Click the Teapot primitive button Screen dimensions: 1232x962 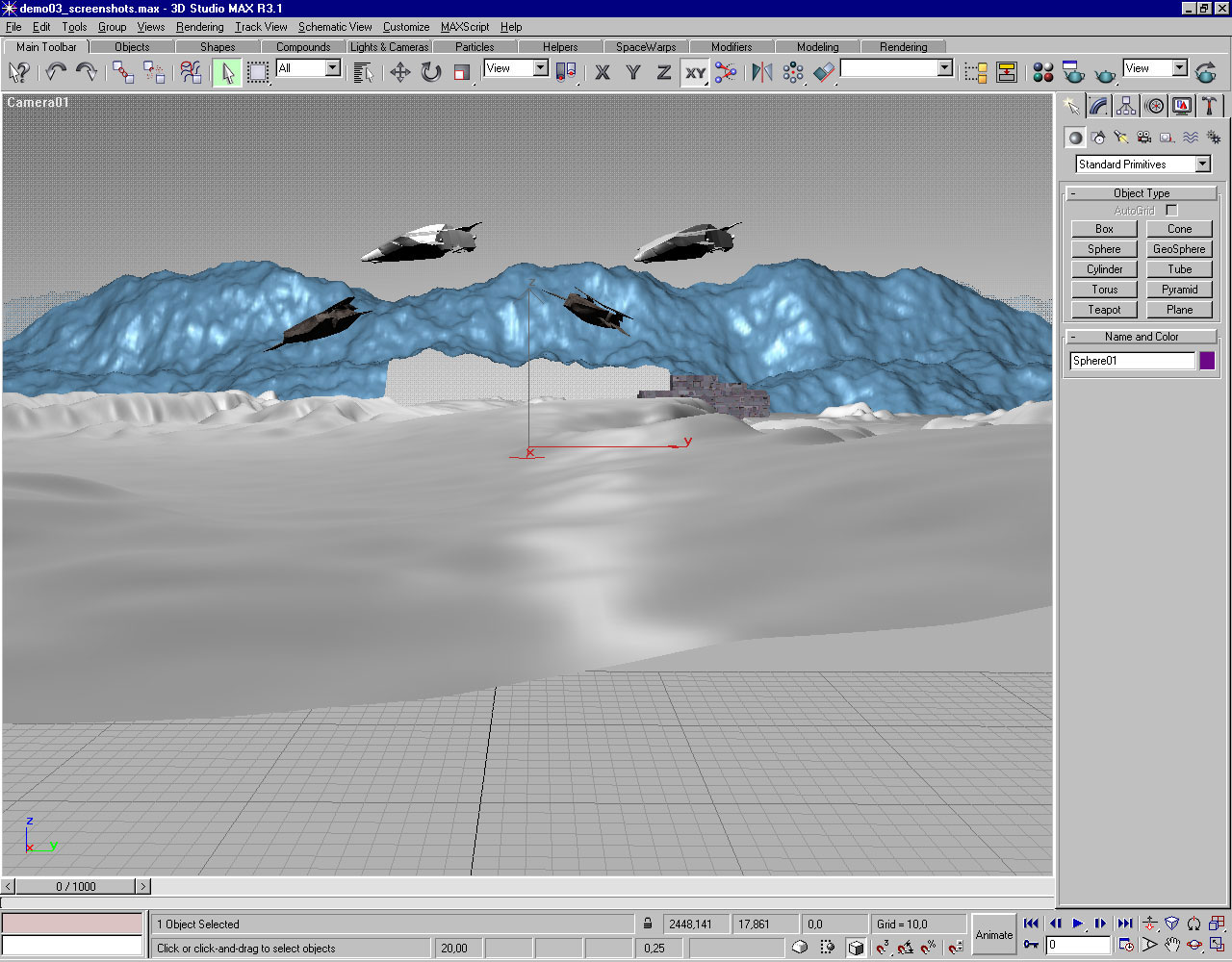pos(1104,310)
